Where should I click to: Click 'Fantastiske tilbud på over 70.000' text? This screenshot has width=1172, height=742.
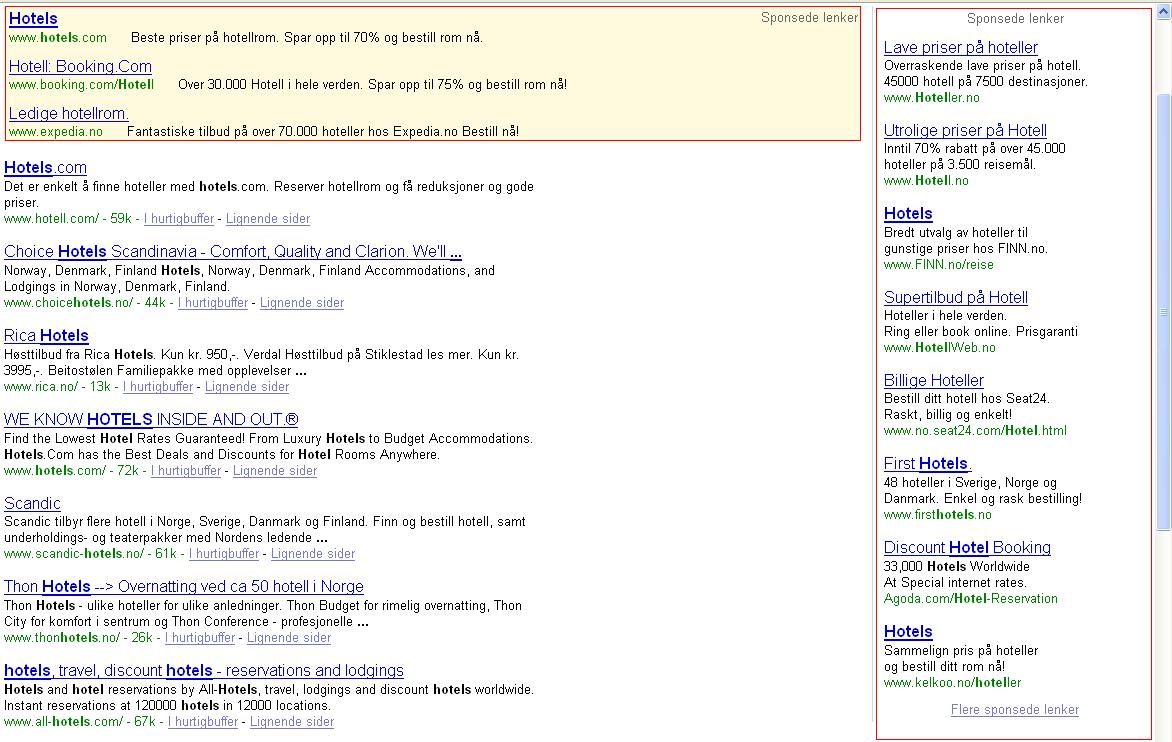click(323, 132)
